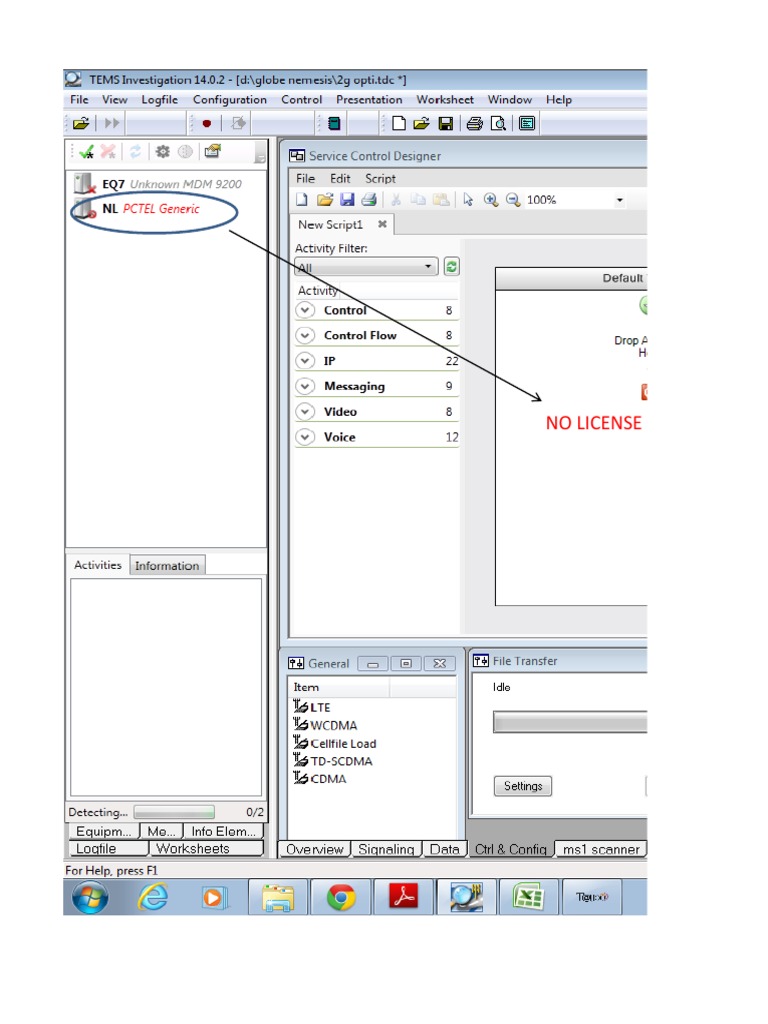
Task: Save workspace using main toolbar floppy icon
Action: (445, 123)
